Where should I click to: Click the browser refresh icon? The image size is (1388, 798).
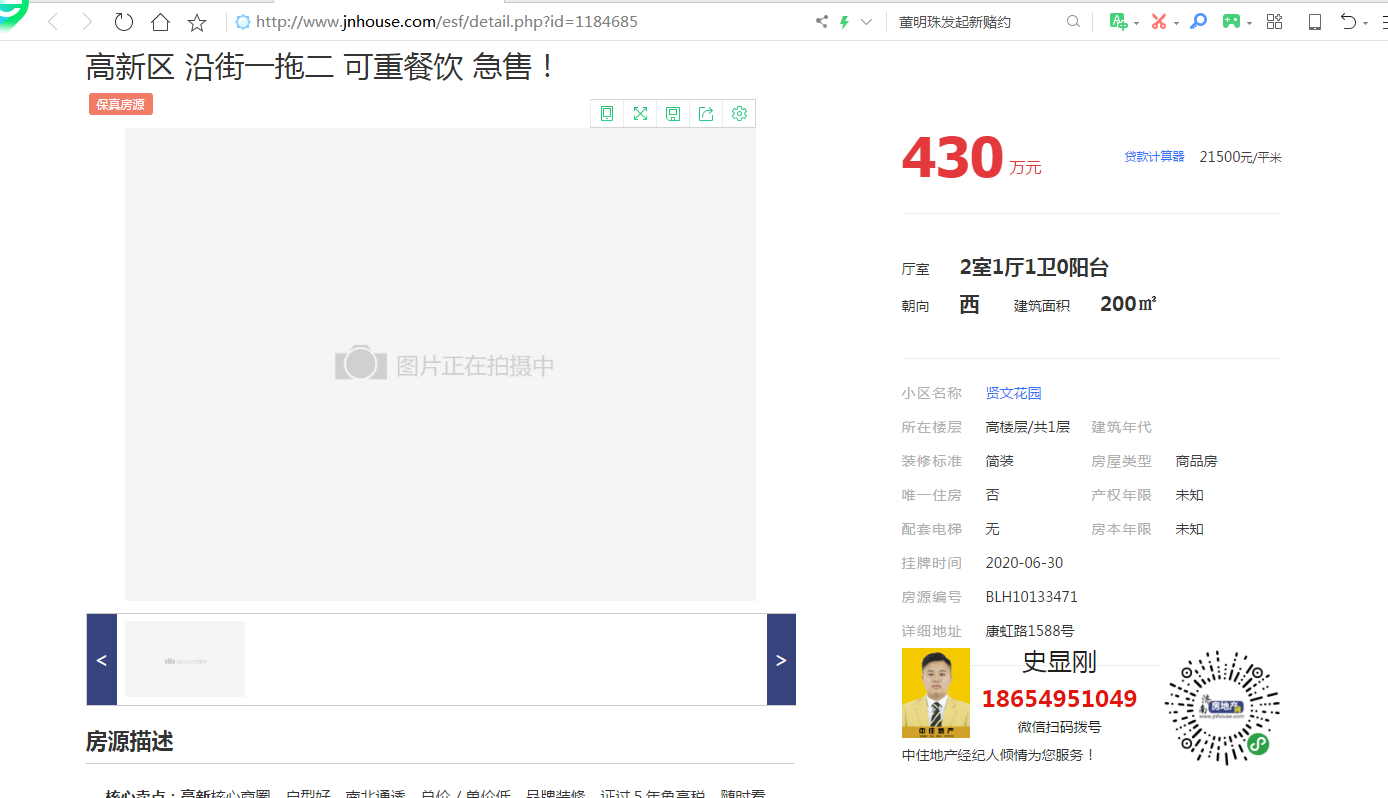point(124,22)
